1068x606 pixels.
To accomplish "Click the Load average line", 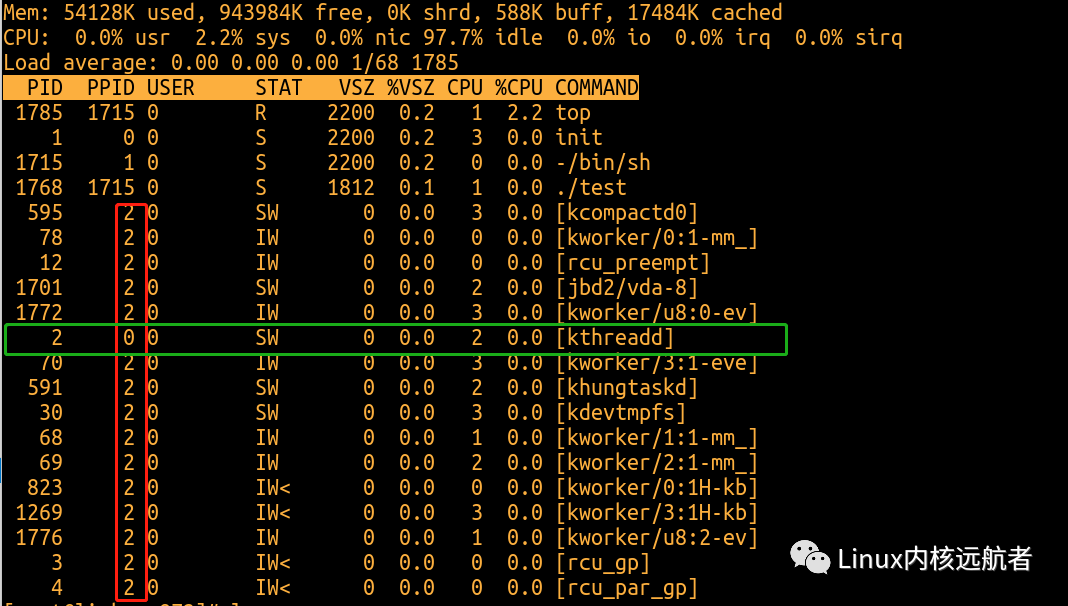I will point(230,63).
